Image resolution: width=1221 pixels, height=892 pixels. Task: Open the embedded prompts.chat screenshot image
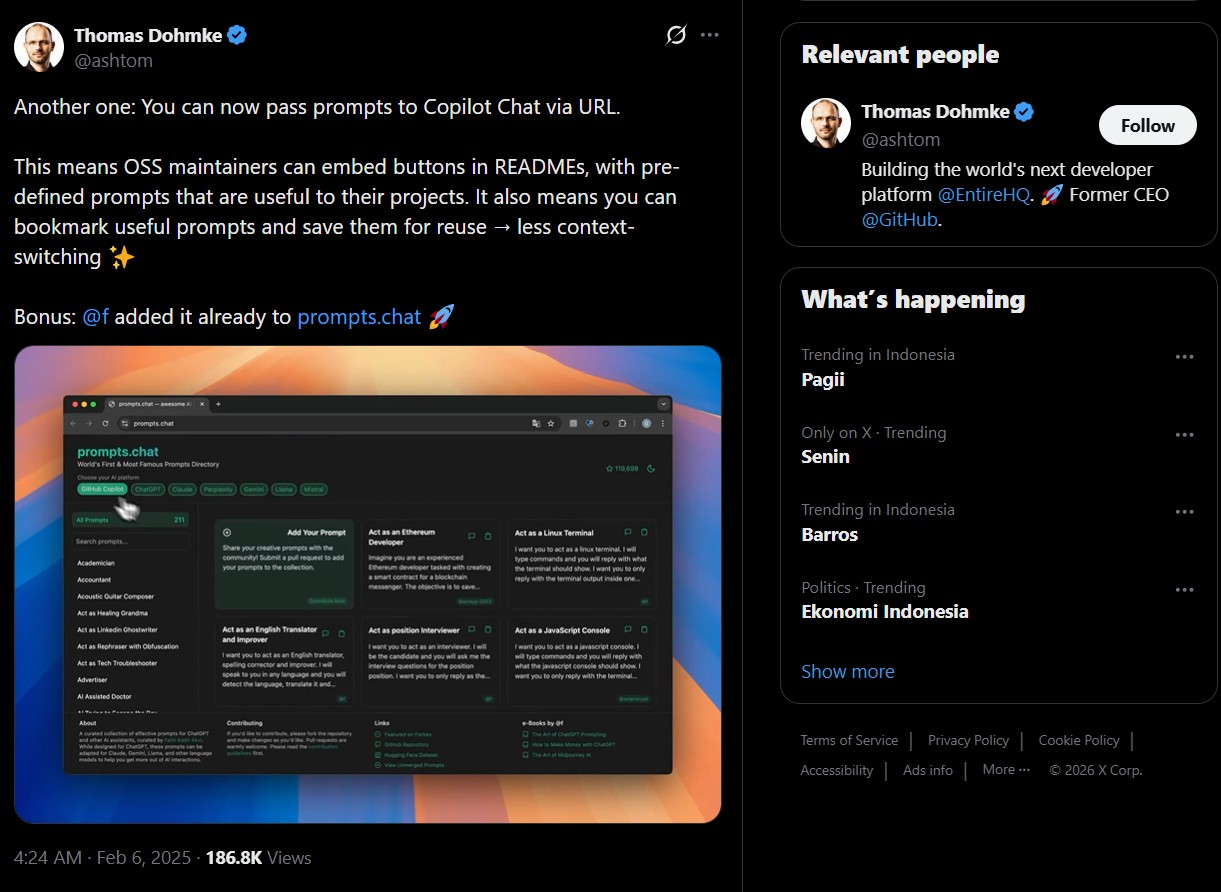[368, 584]
